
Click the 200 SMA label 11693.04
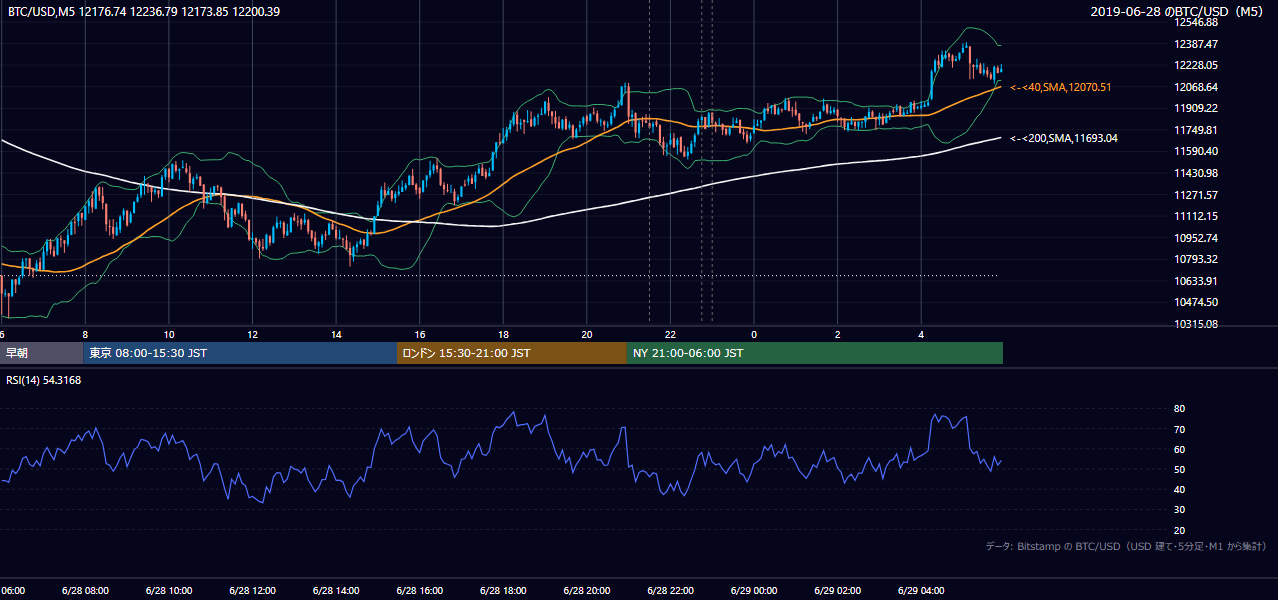click(x=1064, y=139)
